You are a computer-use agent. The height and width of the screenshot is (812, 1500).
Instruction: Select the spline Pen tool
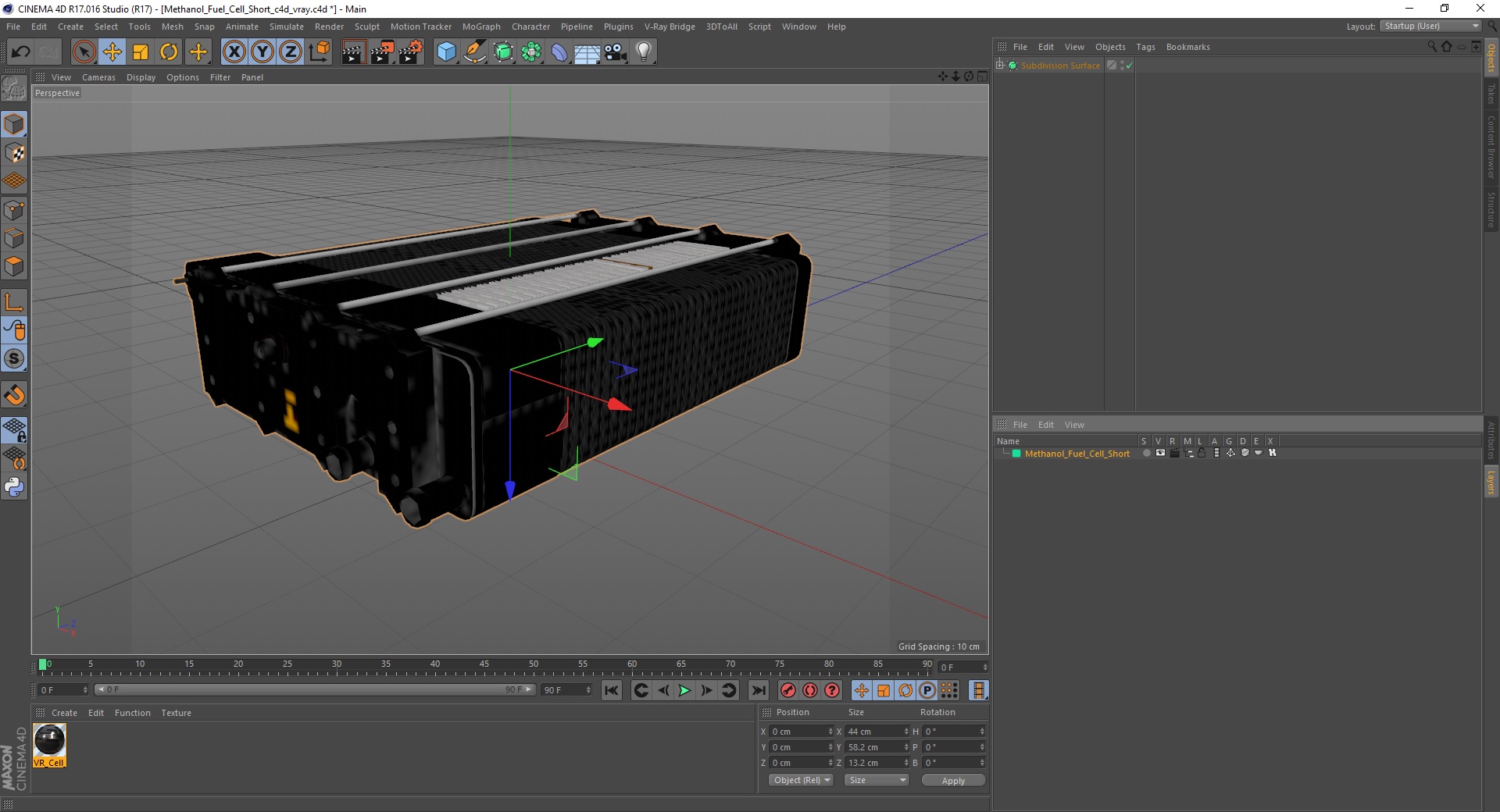point(474,52)
